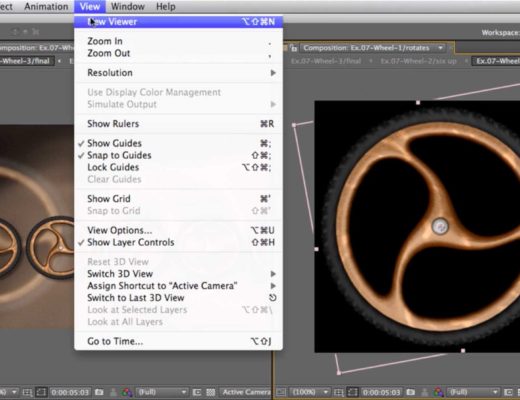Click always preview this view icon in right viewer
This screenshot has height=400, width=520.
(x=282, y=392)
